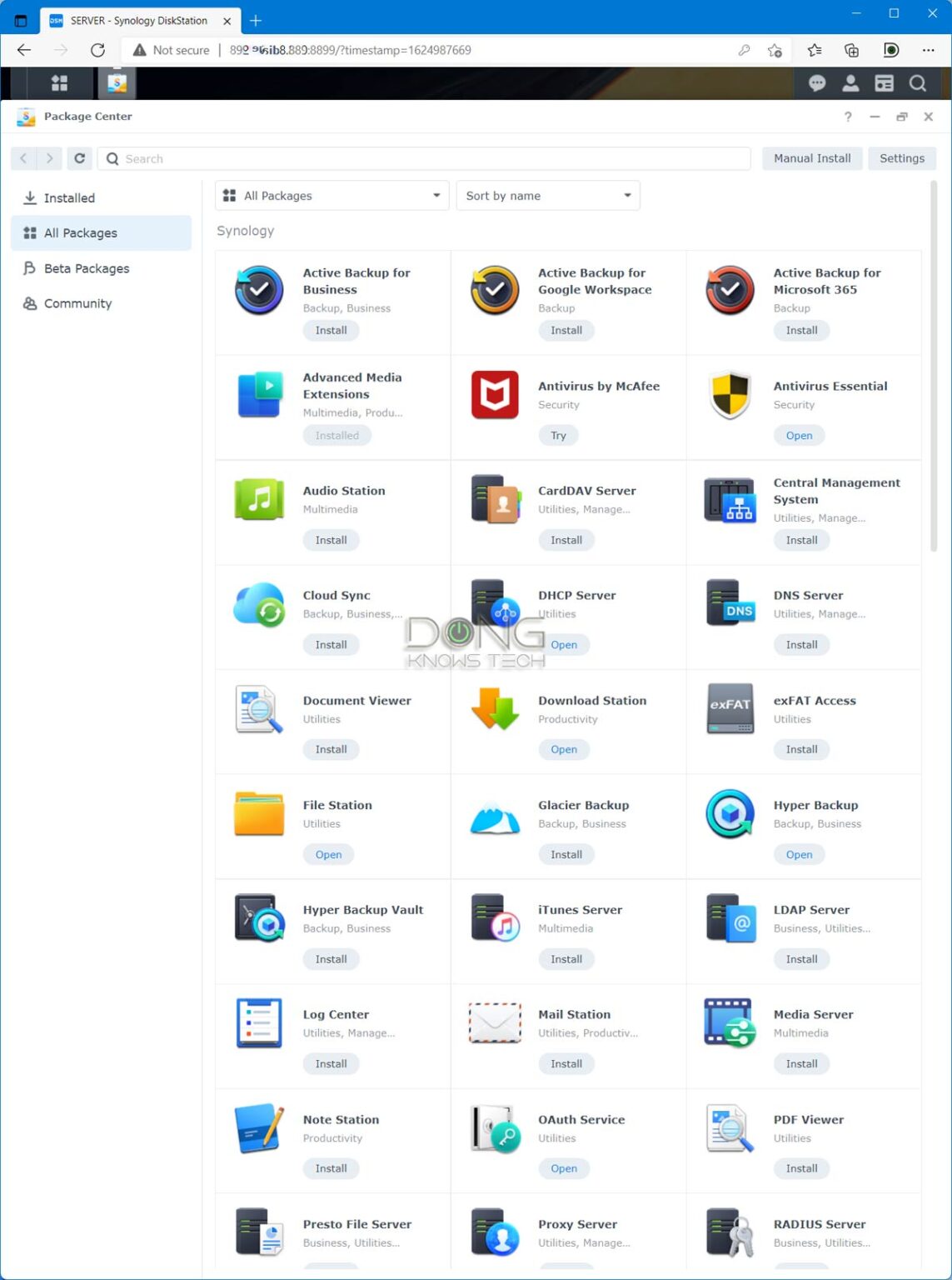Open Package Center Settings
Viewport: 952px width, 1280px height.
point(902,158)
